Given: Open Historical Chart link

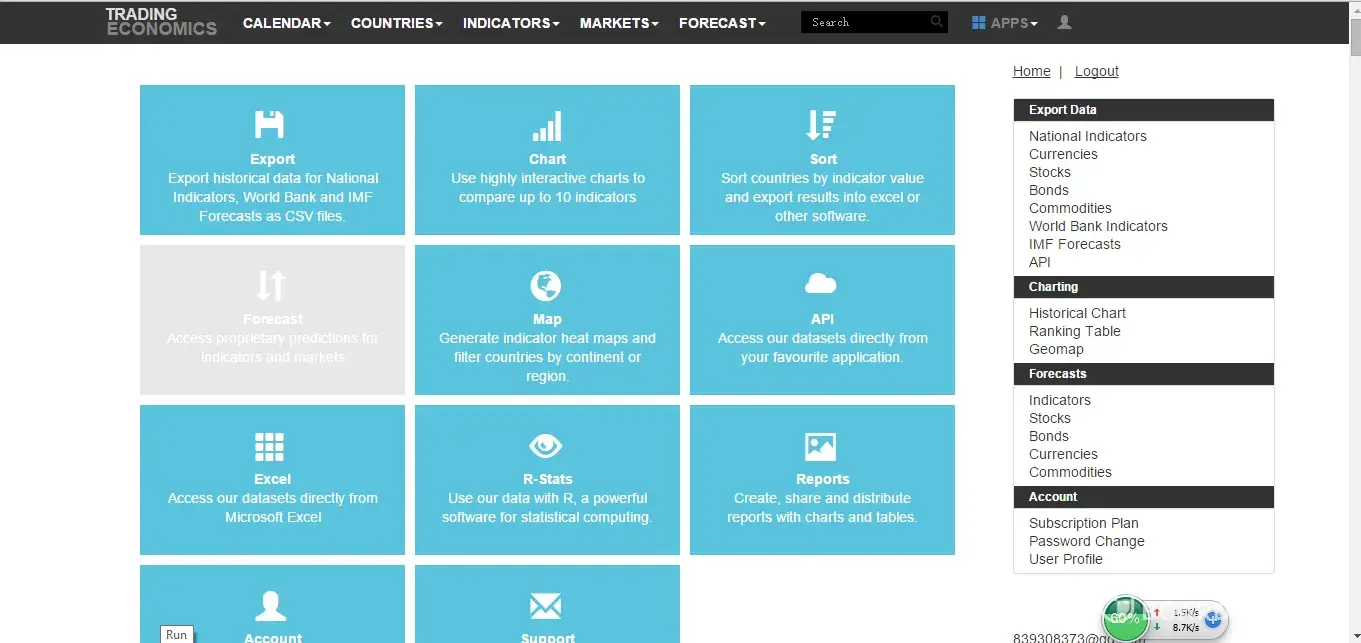Looking at the screenshot, I should coord(1078,313).
